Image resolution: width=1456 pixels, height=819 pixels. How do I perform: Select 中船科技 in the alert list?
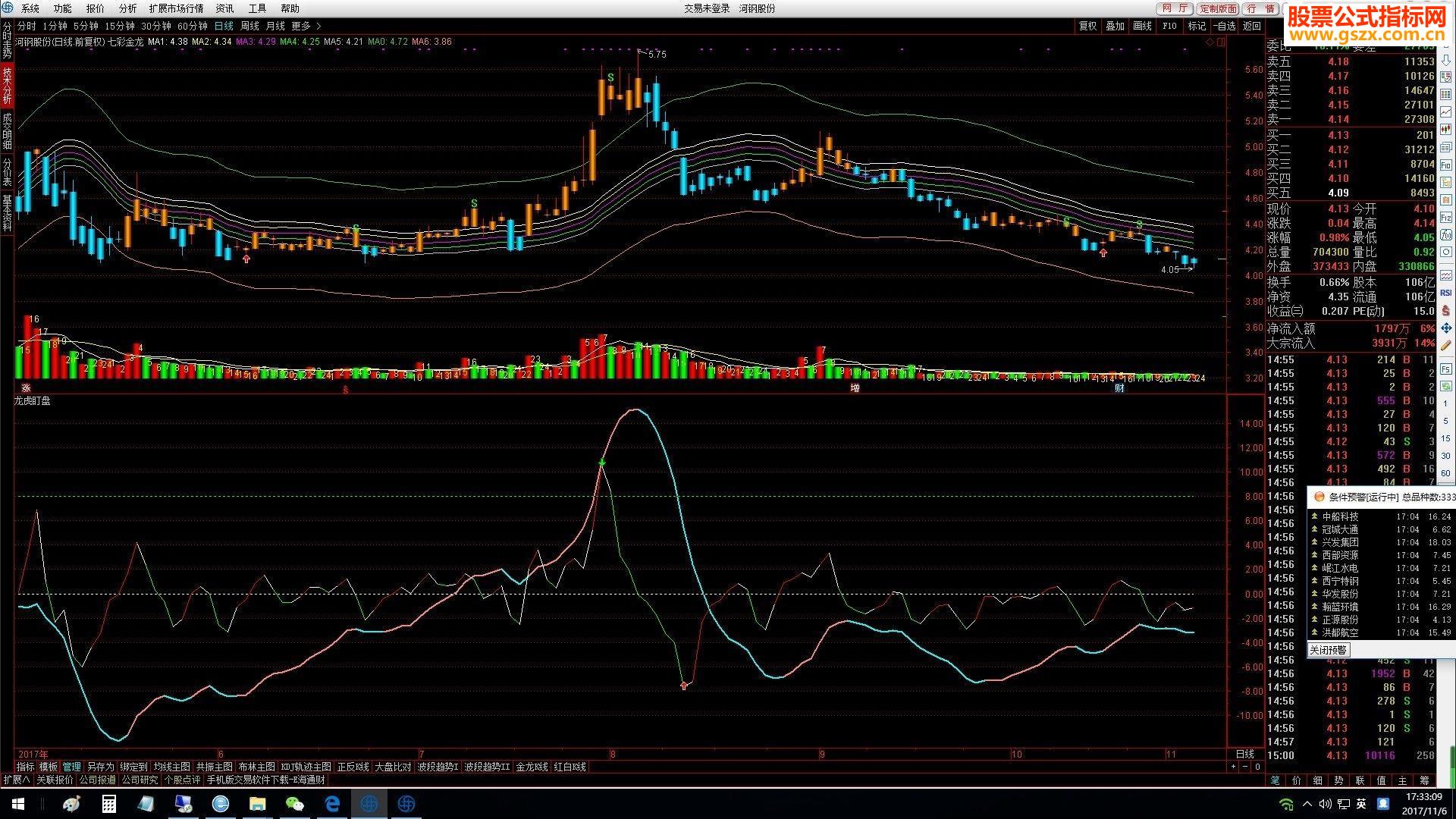[1340, 516]
